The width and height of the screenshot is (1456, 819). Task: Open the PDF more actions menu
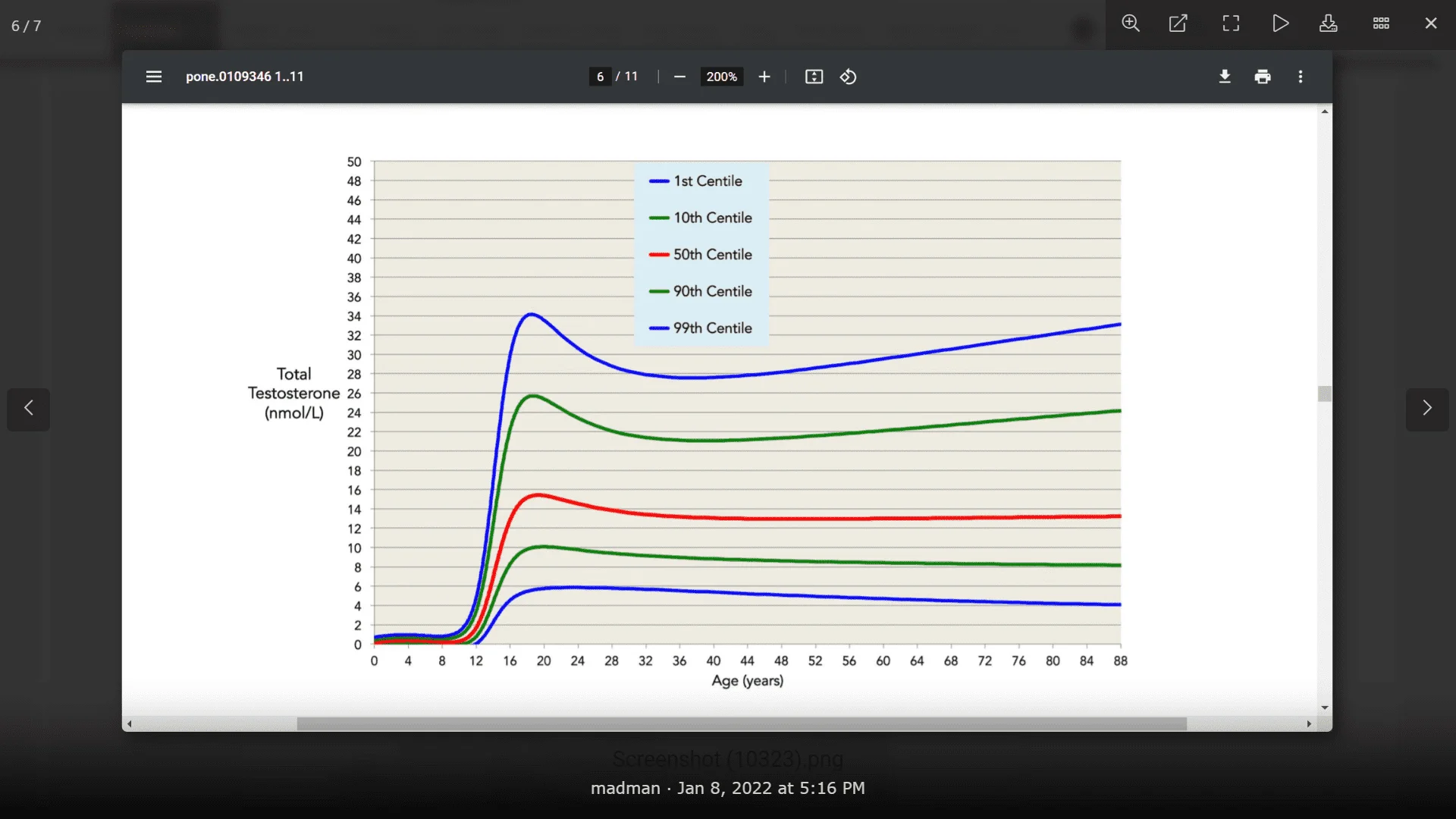pos(1301,77)
